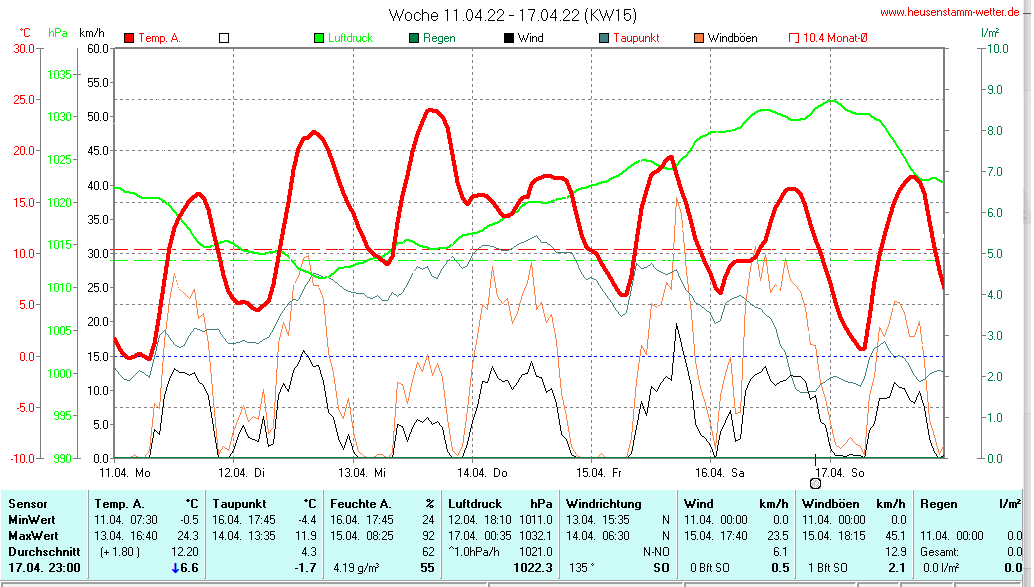Click the blue down arrow next to 6.6
1034x587 pixels.
pyautogui.click(x=176, y=568)
